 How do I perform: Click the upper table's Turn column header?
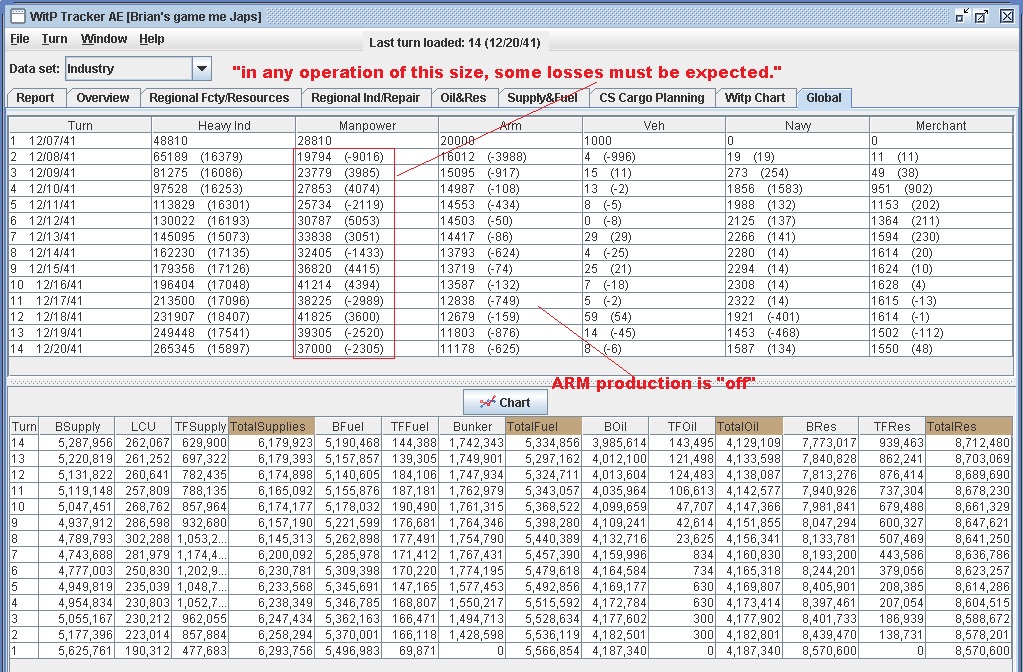(80, 125)
